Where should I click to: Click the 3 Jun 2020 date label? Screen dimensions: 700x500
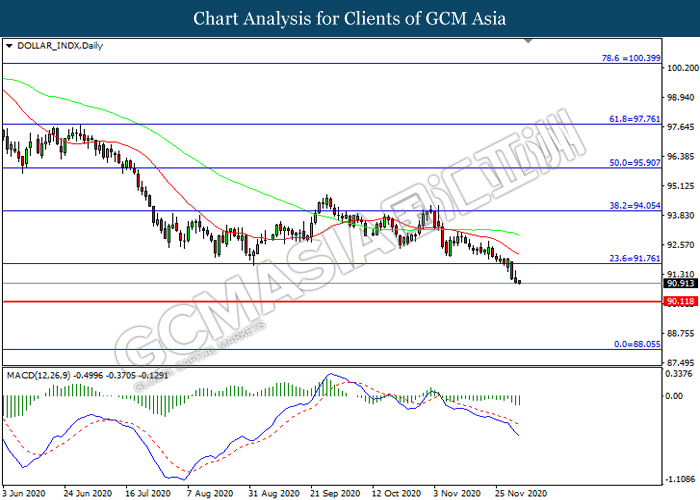pyautogui.click(x=23, y=493)
